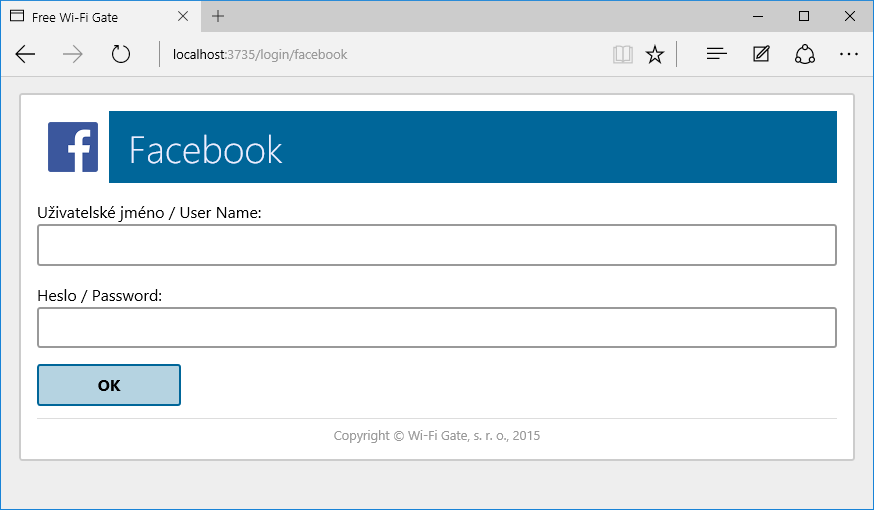Screen dimensions: 874x510
Task: Submit the login with OK button
Action: (109, 385)
